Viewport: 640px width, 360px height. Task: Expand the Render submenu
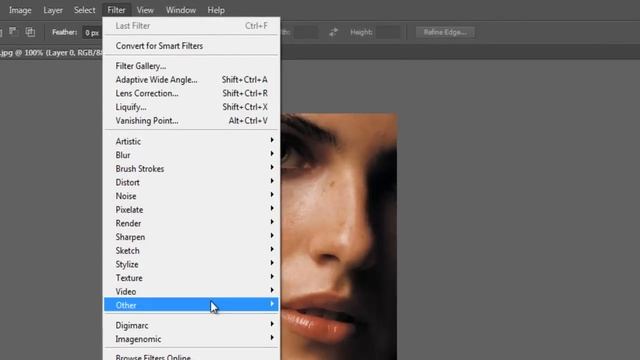click(191, 223)
